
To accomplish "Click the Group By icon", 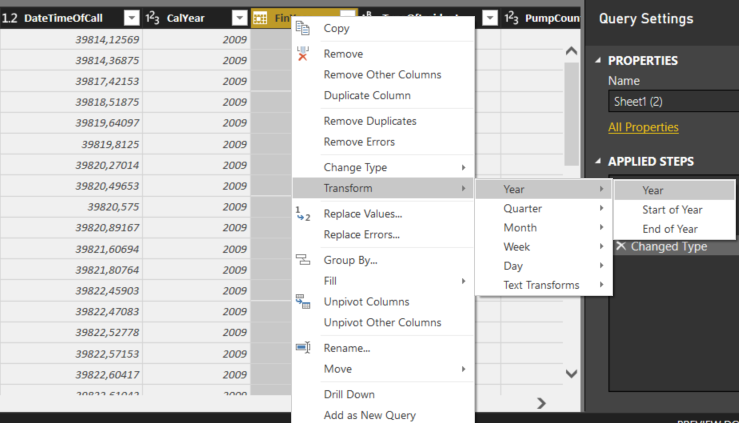I will click(303, 260).
